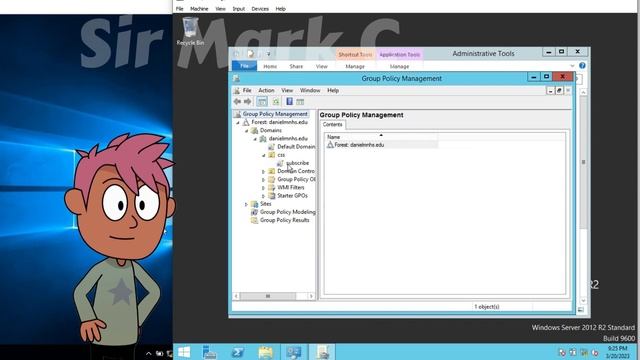
Task: Expand the Sites node
Action: pos(247,204)
